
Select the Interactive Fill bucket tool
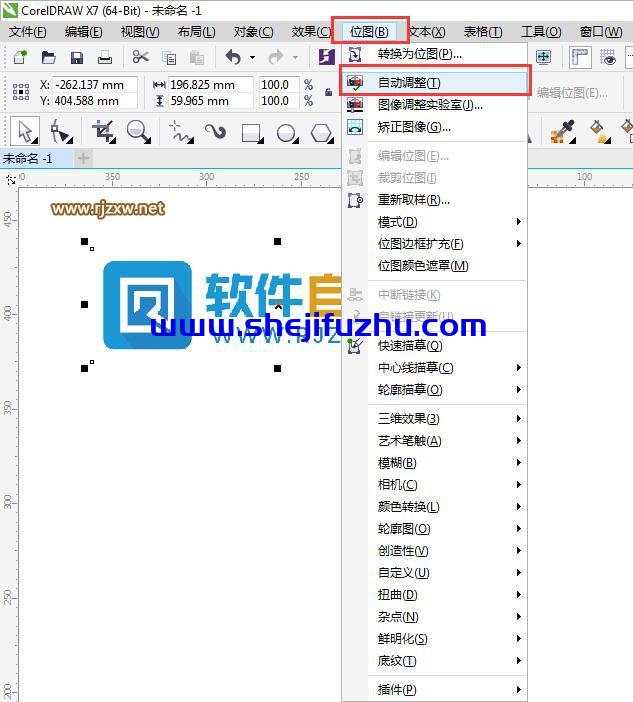tap(600, 132)
